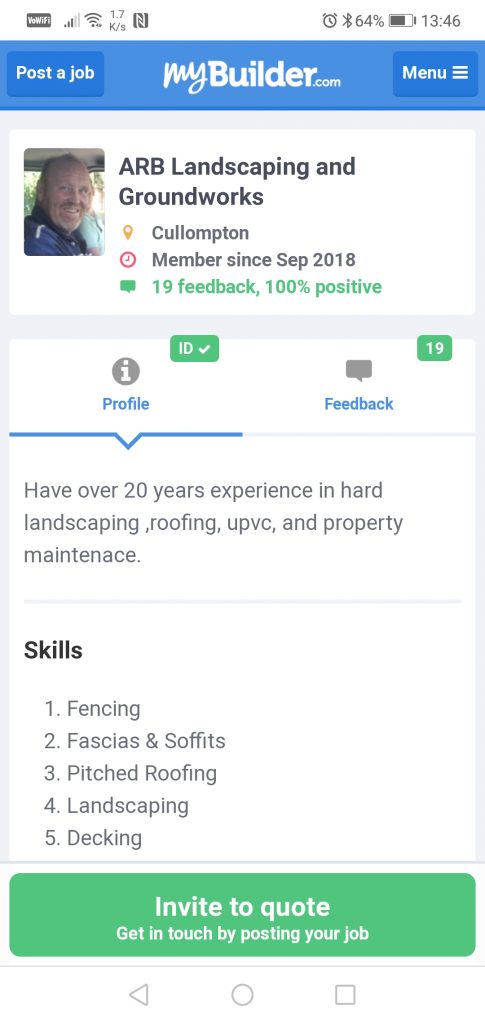Click the location pin icon near Cullompton
Viewport: 485px width, 1024px height.
tap(128, 232)
